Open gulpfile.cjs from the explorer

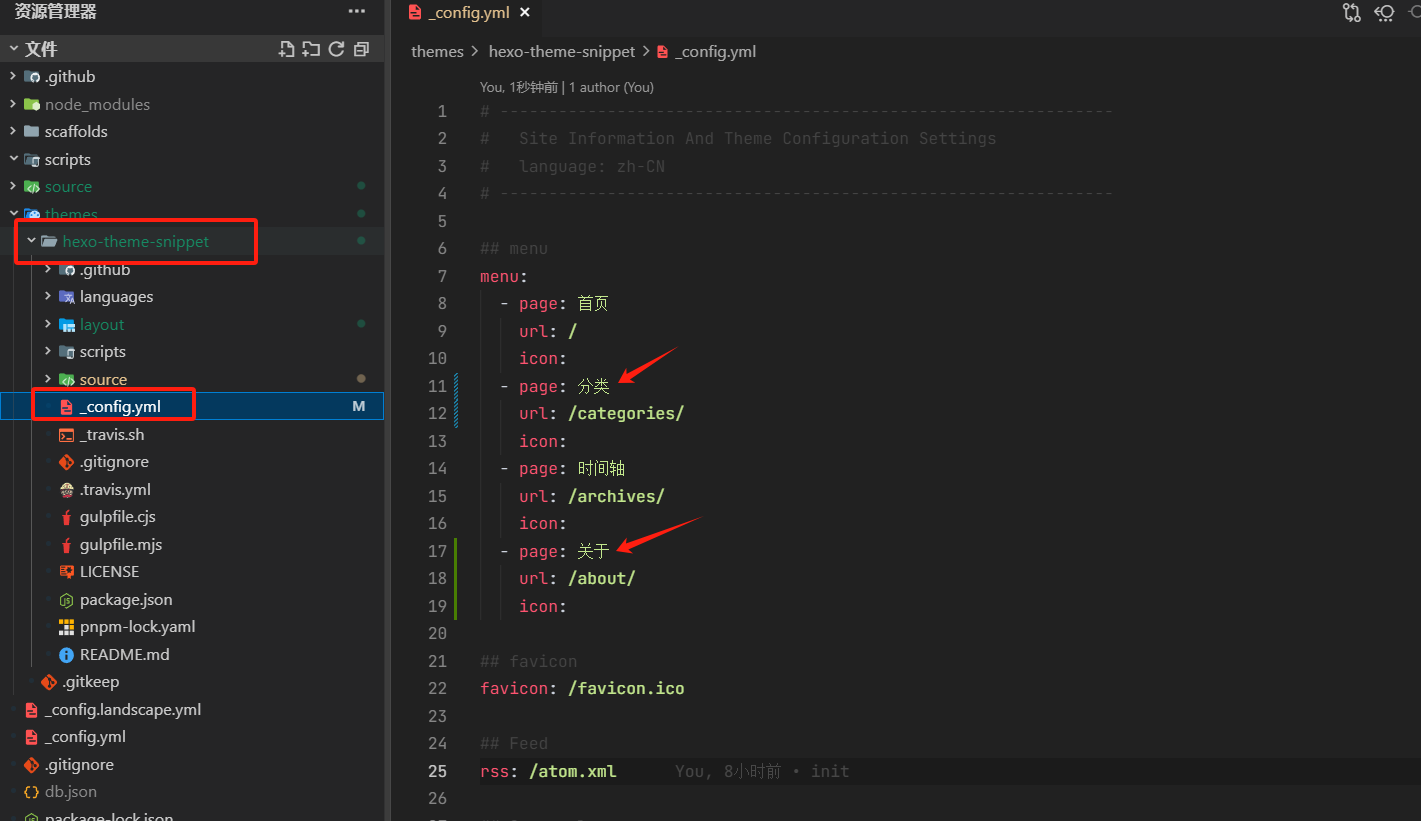[117, 517]
